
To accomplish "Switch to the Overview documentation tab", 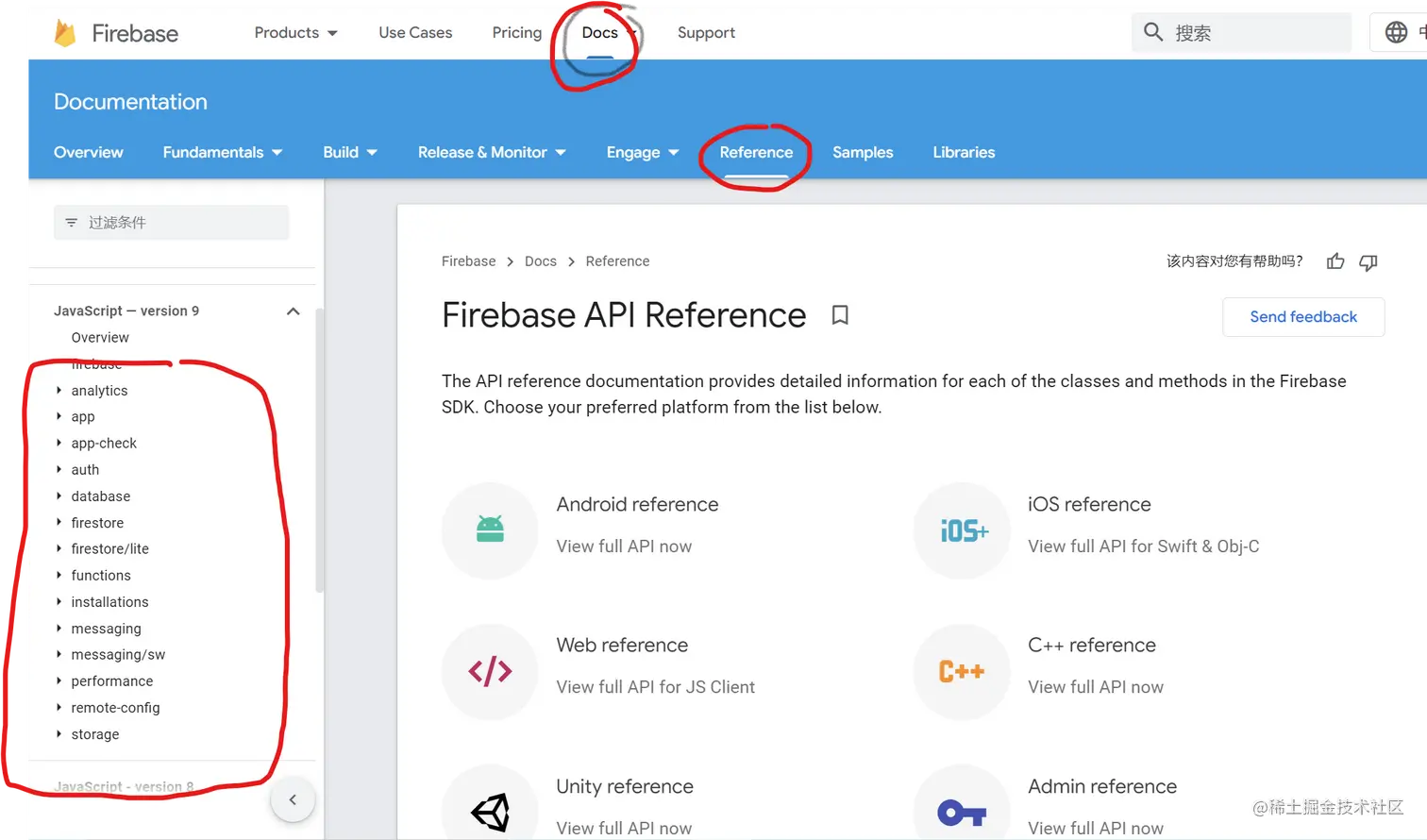I will coord(89,152).
